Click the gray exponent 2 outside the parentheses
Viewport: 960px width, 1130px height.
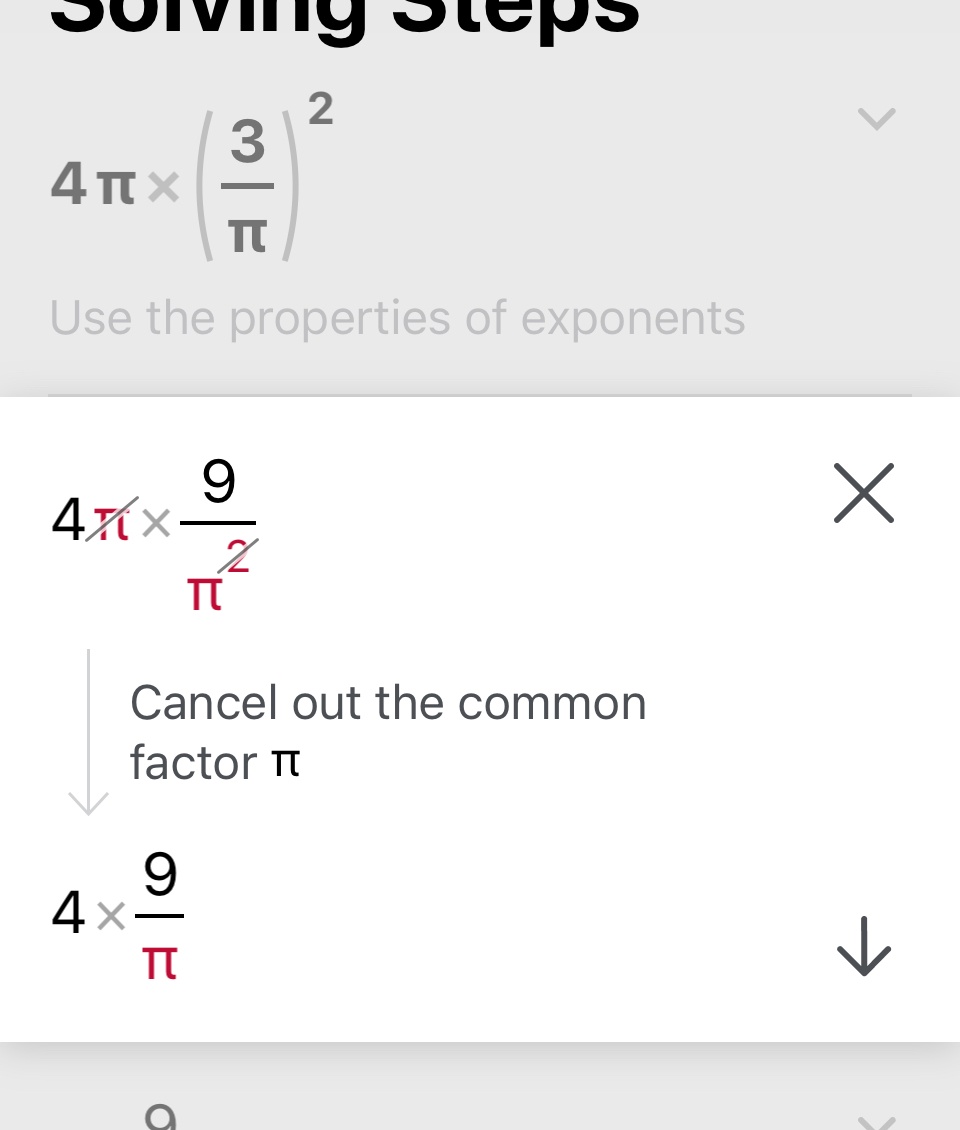coord(319,107)
